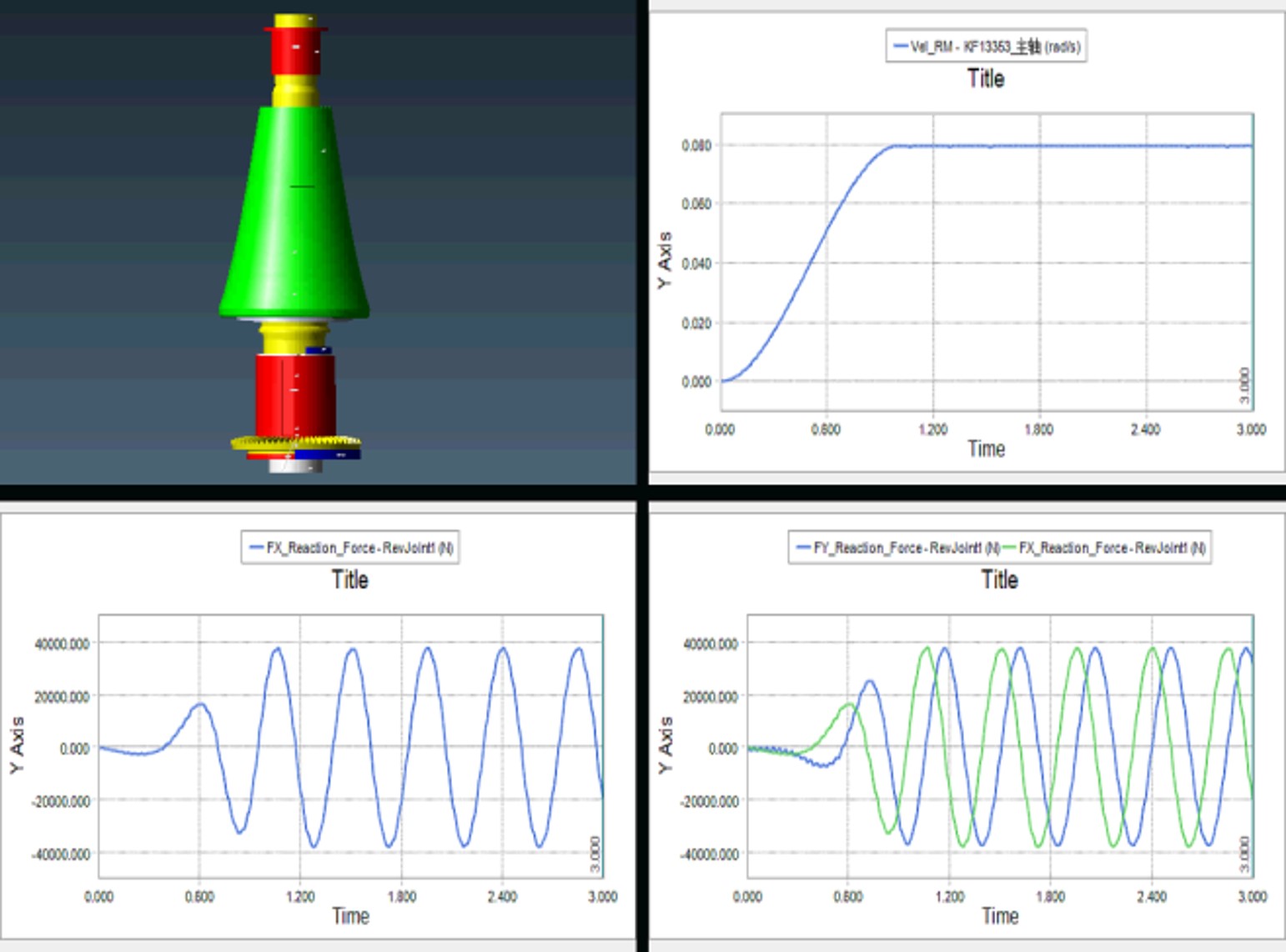
Task: Select Time axis label of bottom-right plot
Action: (x=1000, y=916)
